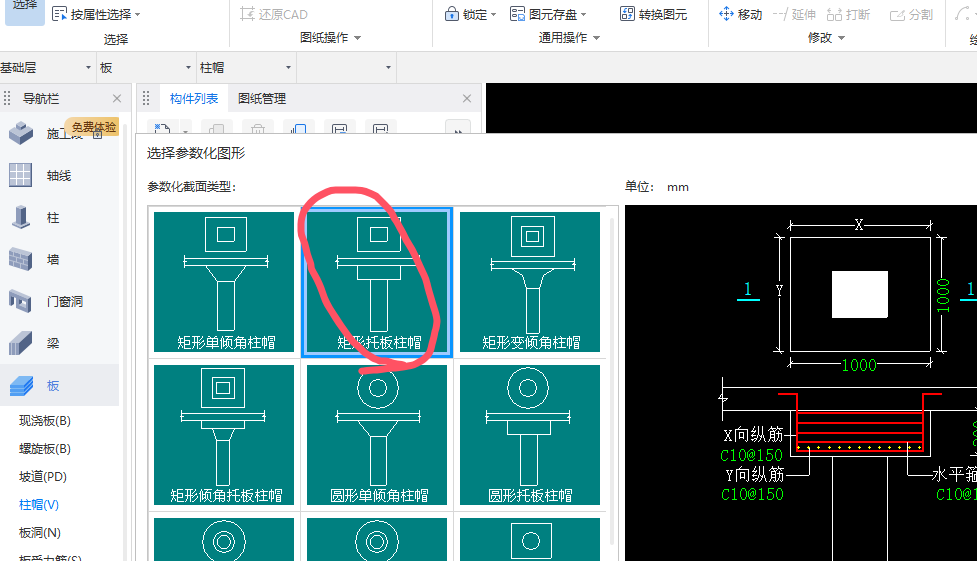This screenshot has width=977, height=561.
Task: Select 现浇板(B) in the tree
Action: click(45, 421)
